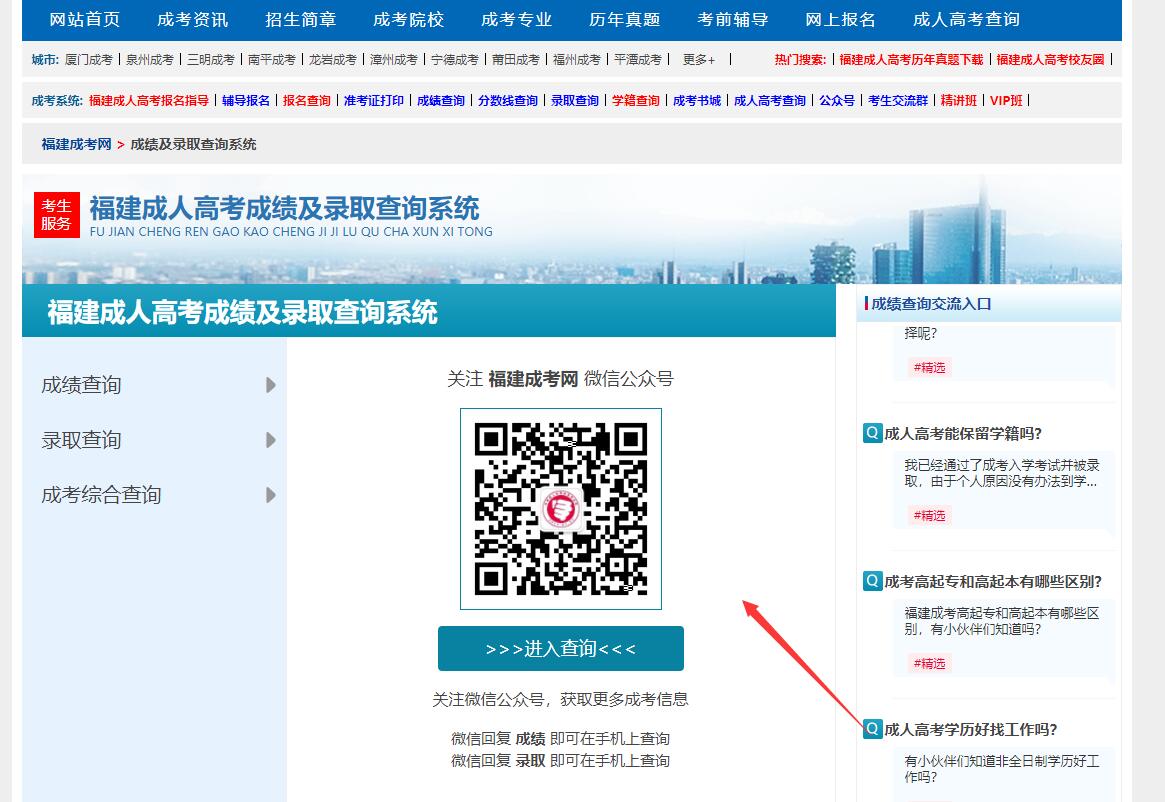Open 网站首页 in the top navigation

coord(85,20)
